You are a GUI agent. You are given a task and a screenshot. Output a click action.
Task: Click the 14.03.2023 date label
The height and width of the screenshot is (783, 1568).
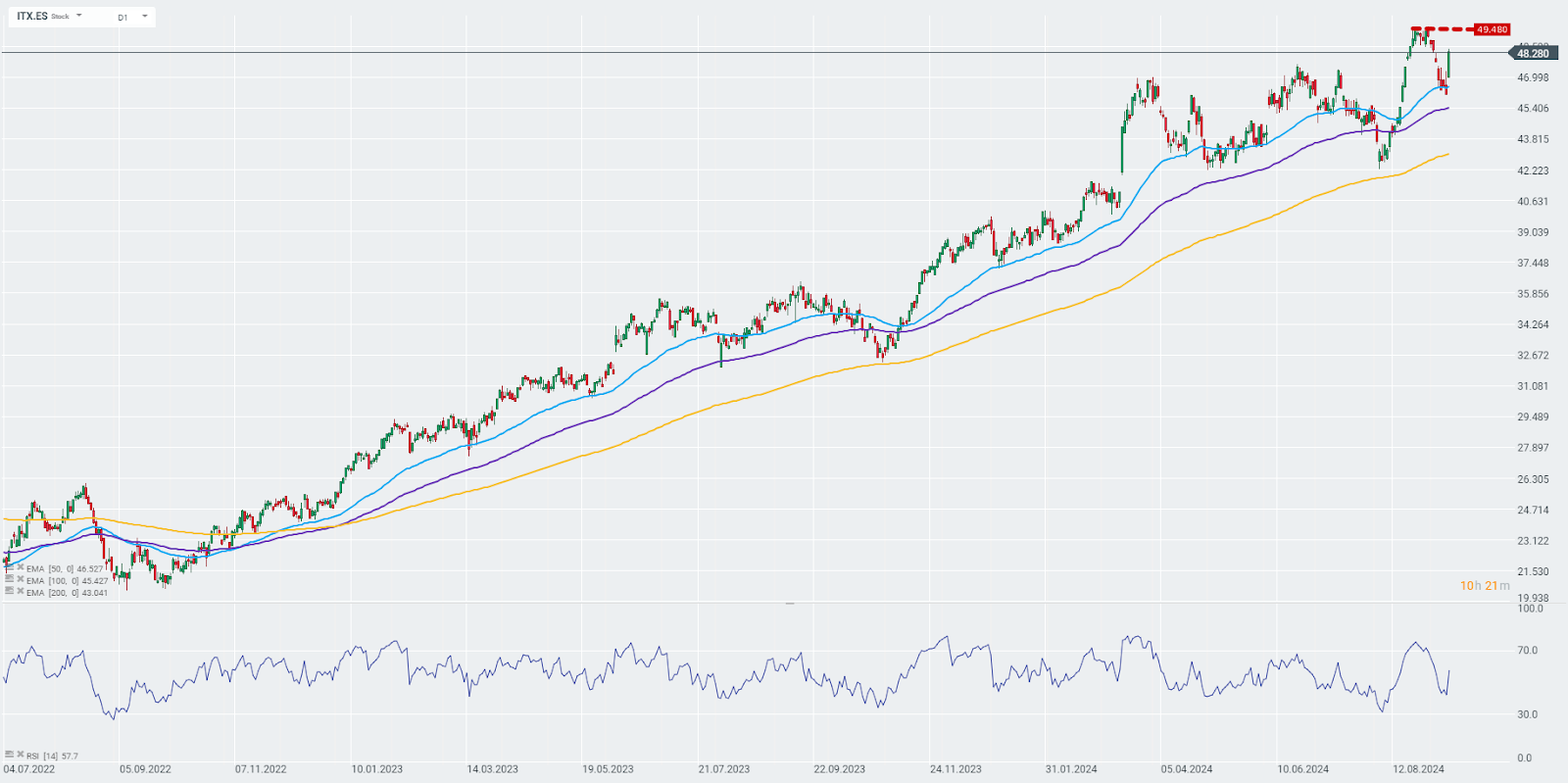(x=492, y=769)
